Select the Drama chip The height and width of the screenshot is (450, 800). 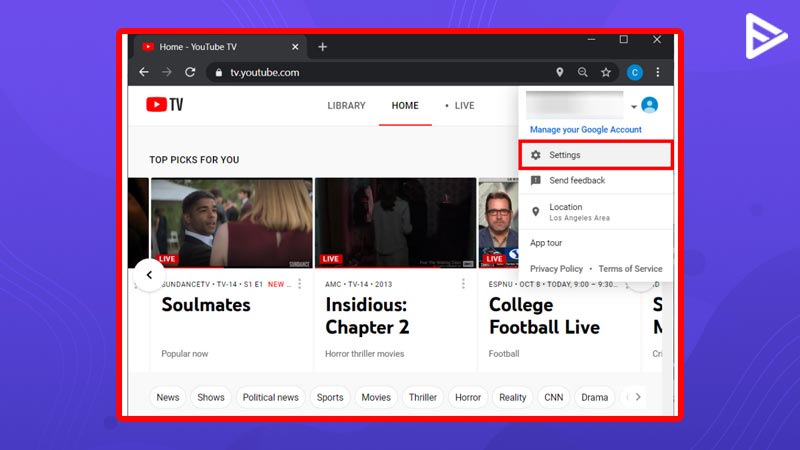pos(594,397)
